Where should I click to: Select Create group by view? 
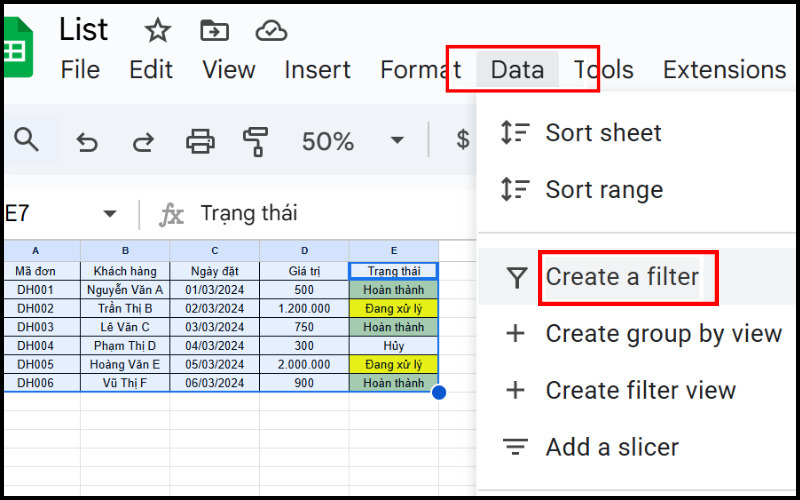point(664,334)
